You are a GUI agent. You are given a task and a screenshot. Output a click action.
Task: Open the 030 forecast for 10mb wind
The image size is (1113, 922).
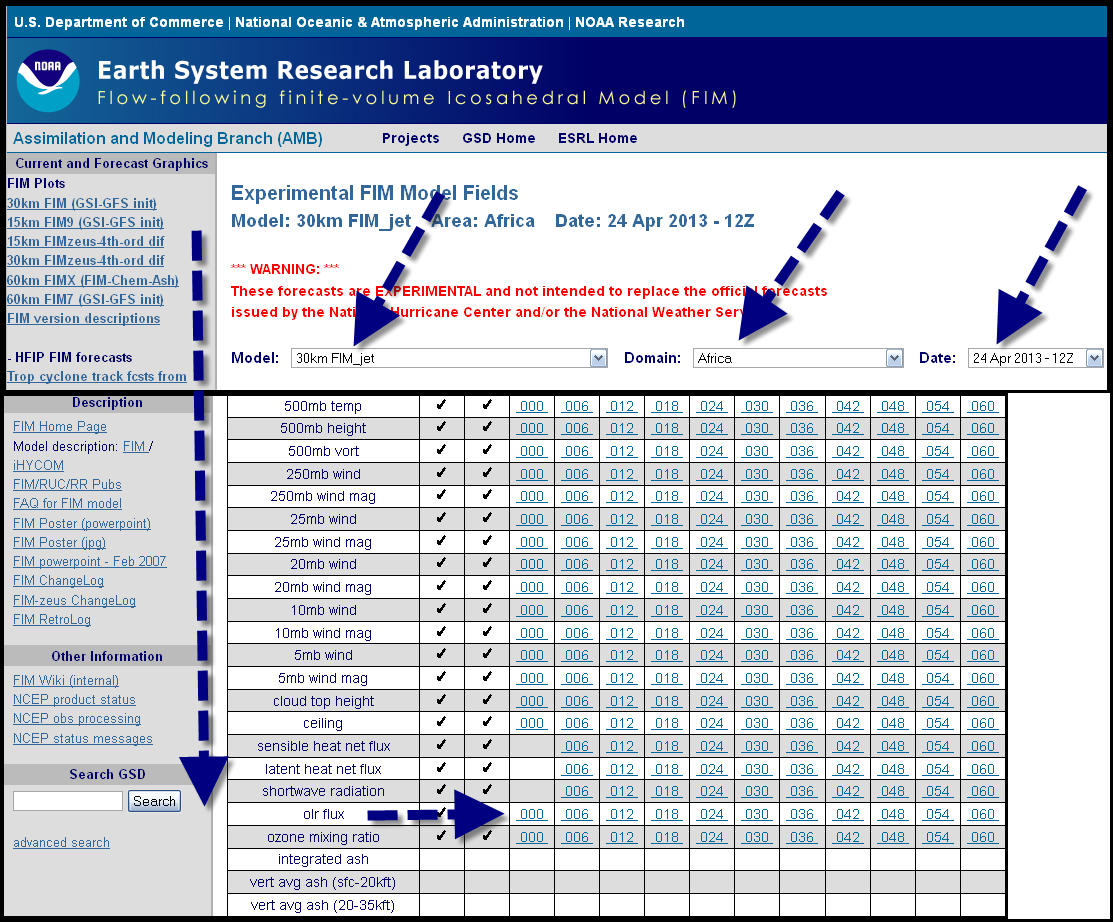point(757,610)
